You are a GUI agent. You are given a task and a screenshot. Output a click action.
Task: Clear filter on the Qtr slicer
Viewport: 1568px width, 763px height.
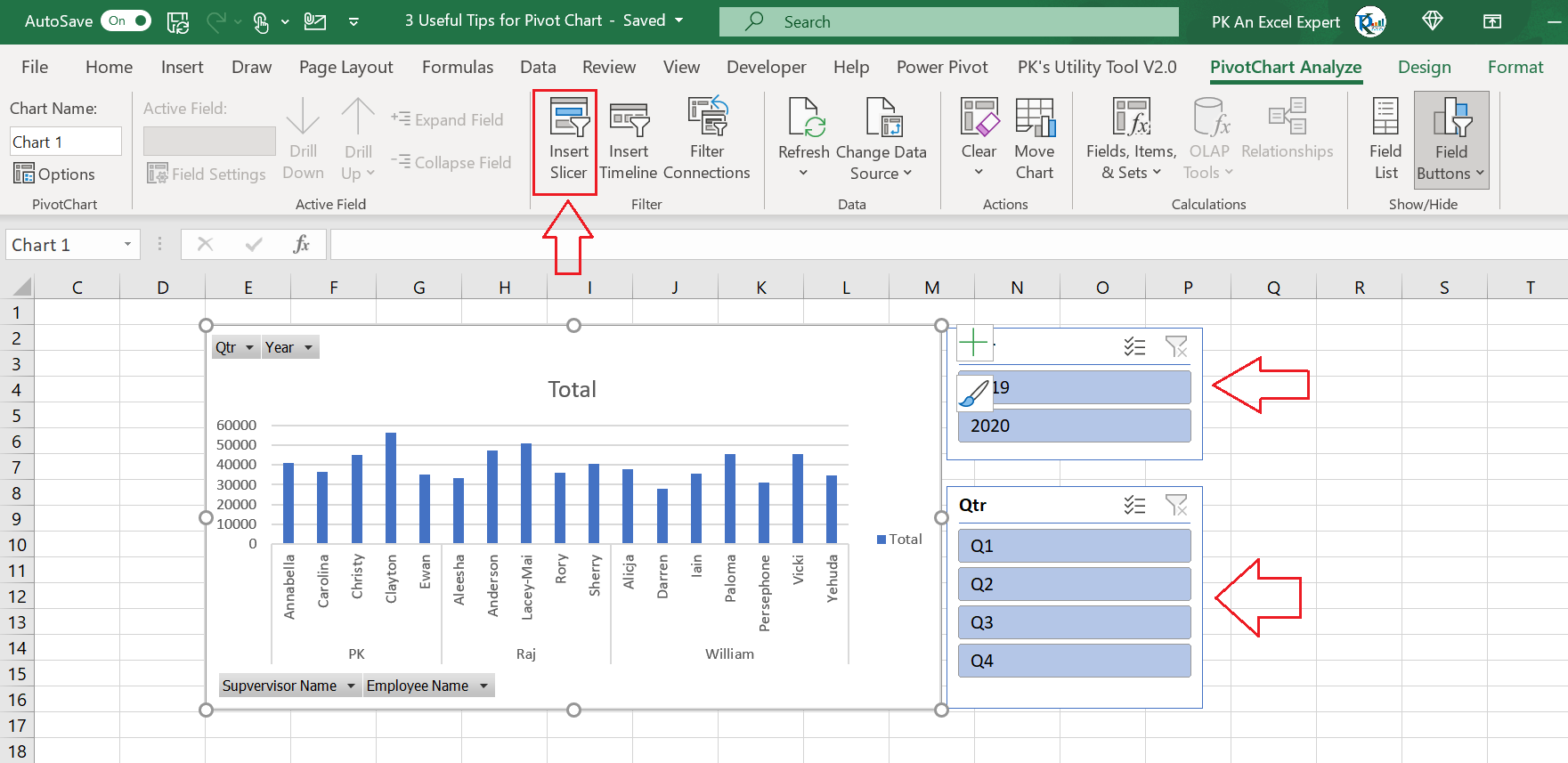click(1176, 506)
